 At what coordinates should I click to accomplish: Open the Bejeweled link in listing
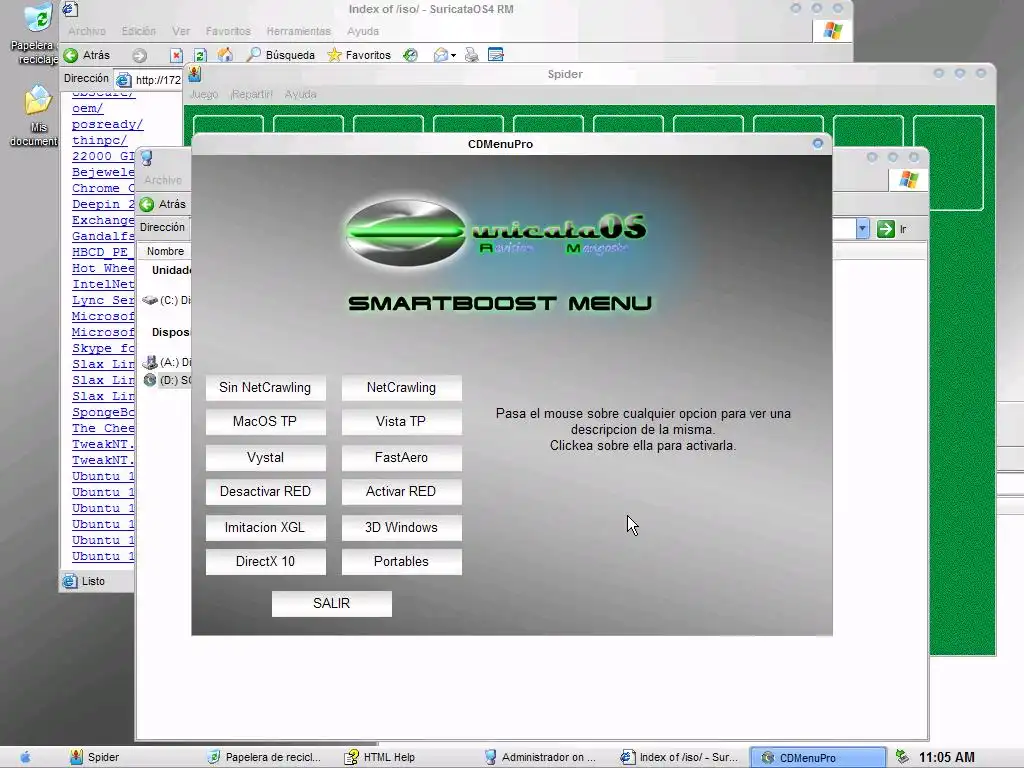click(103, 172)
